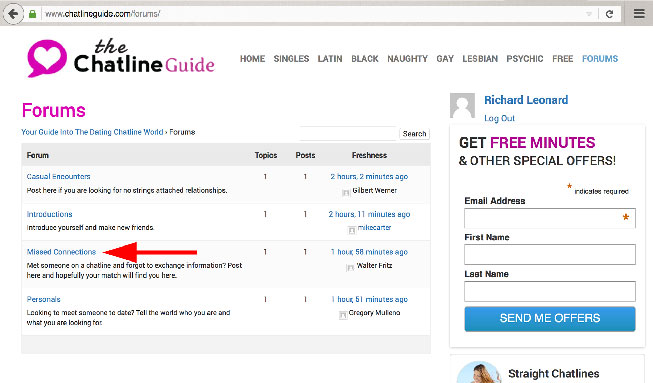Focus the Email Address input field

tap(550, 218)
